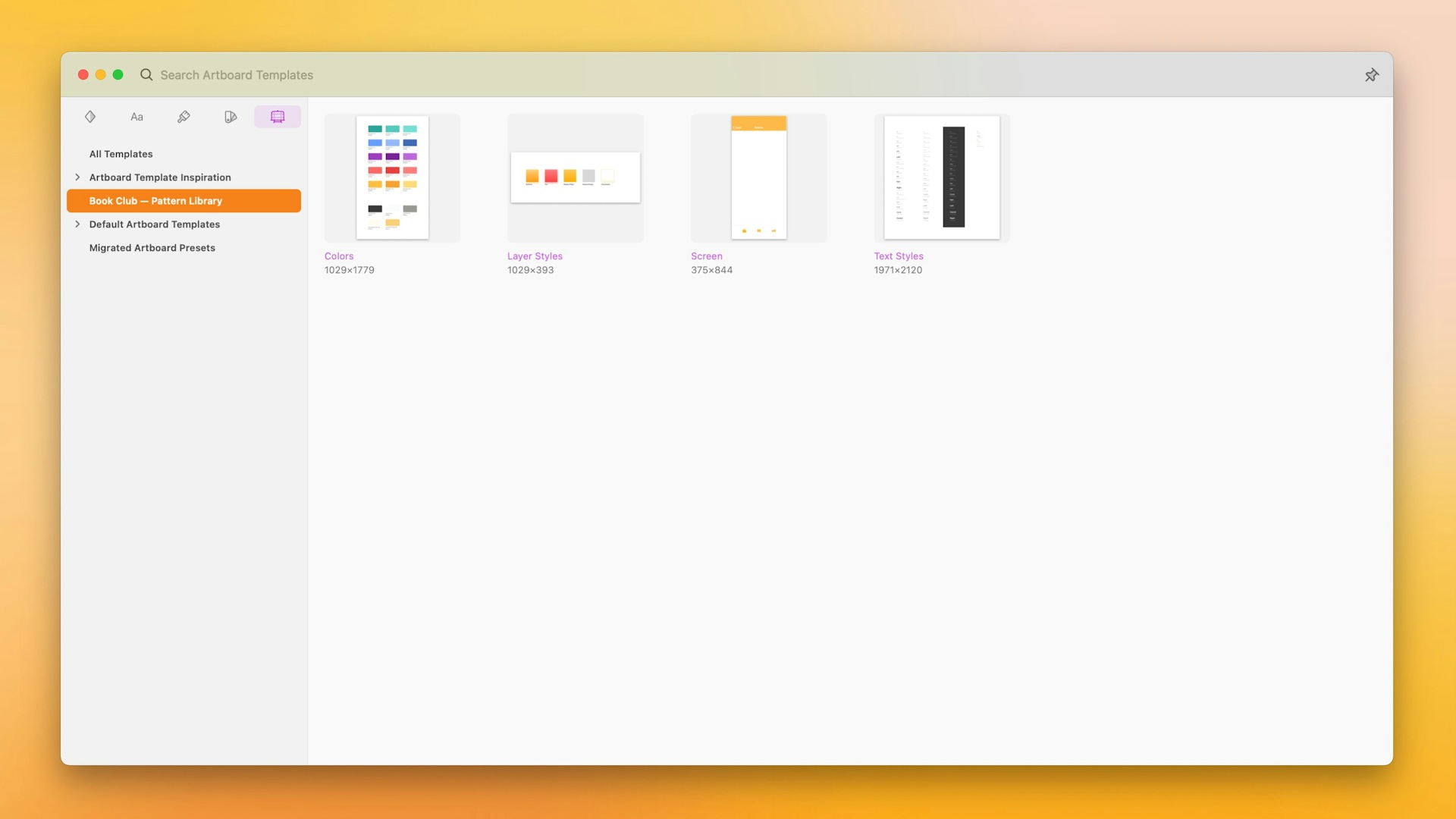Zoom the window using the green button
This screenshot has width=1456, height=819.
point(118,74)
